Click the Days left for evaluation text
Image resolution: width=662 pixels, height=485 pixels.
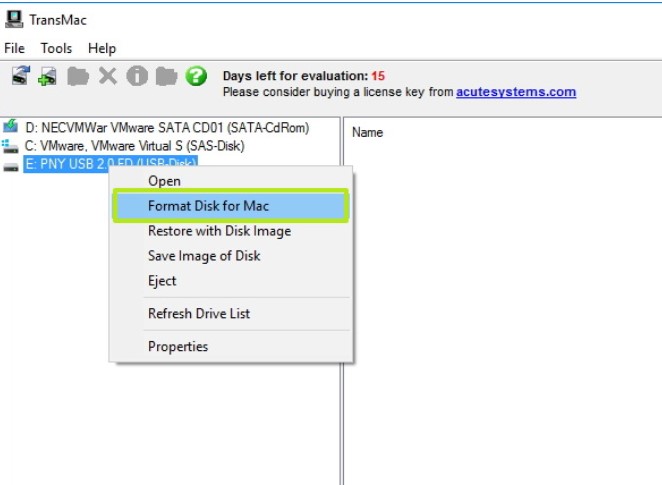(304, 76)
